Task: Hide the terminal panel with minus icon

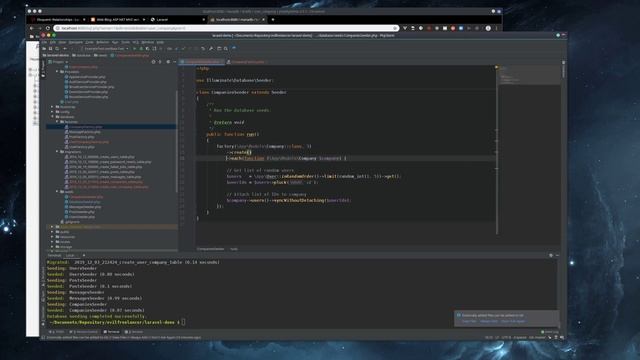Action: point(557,256)
